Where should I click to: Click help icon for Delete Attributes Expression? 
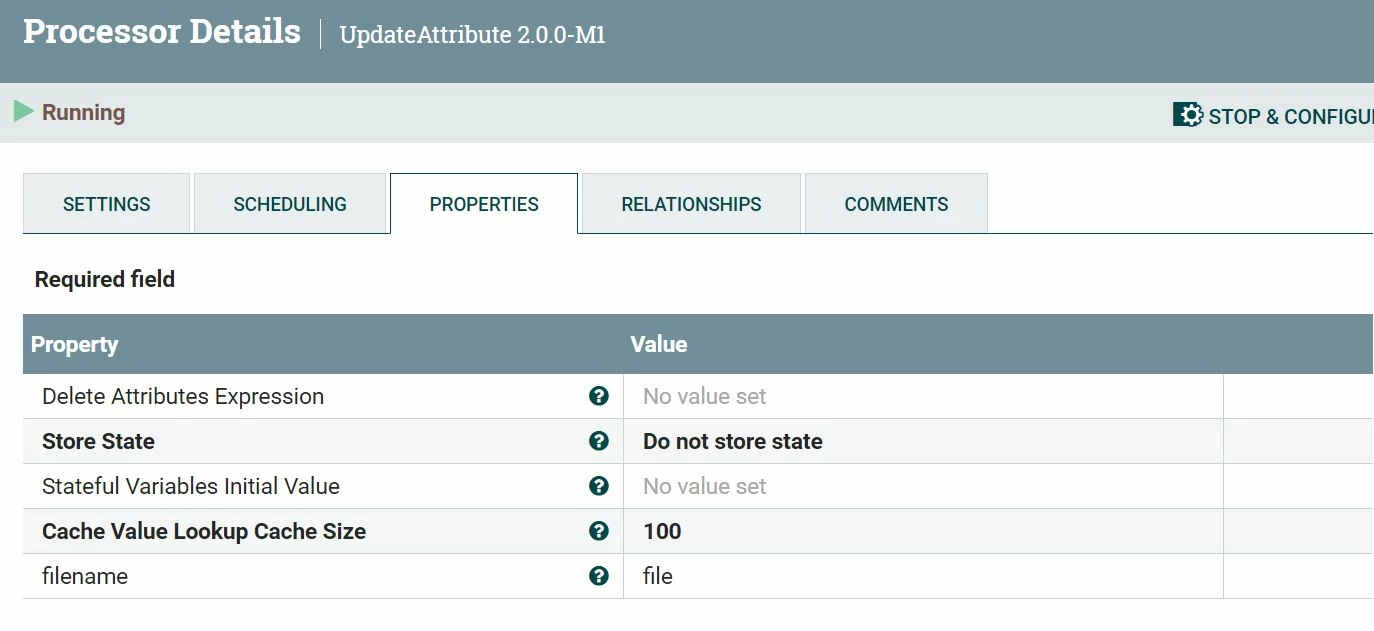[x=599, y=396]
